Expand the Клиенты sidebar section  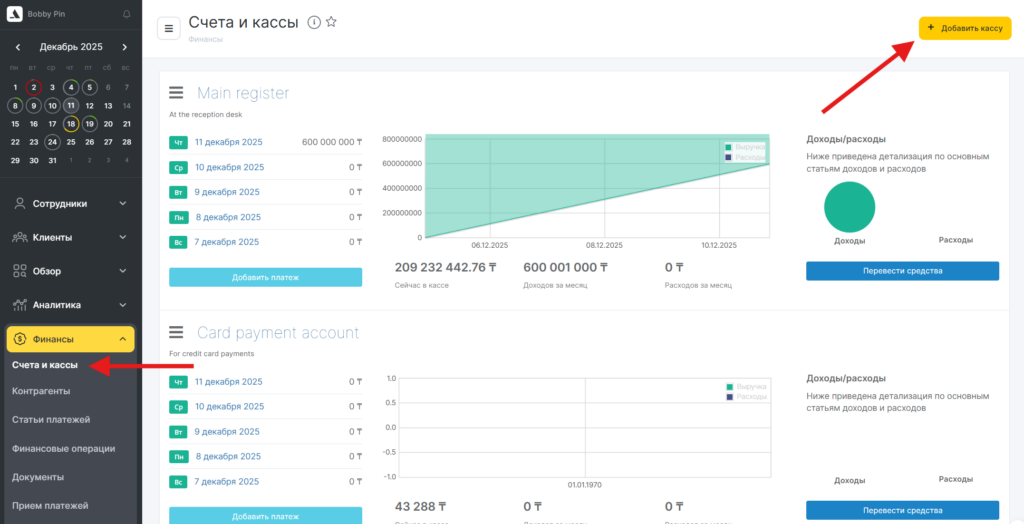click(70, 238)
